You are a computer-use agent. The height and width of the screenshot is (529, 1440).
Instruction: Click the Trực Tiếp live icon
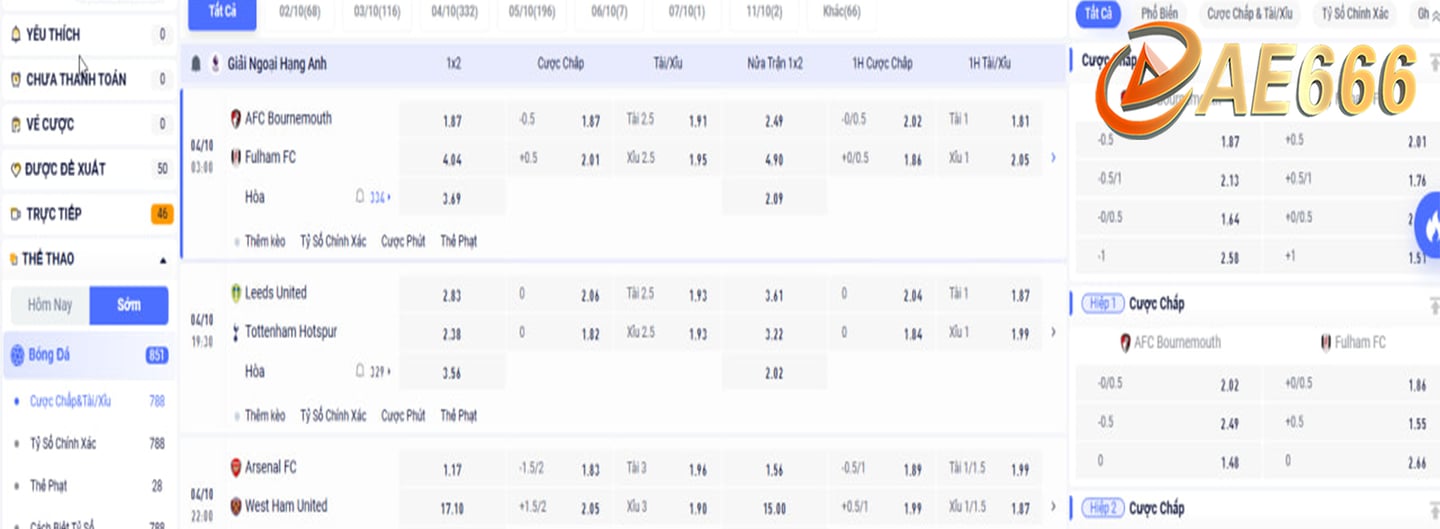pyautogui.click(x=15, y=214)
